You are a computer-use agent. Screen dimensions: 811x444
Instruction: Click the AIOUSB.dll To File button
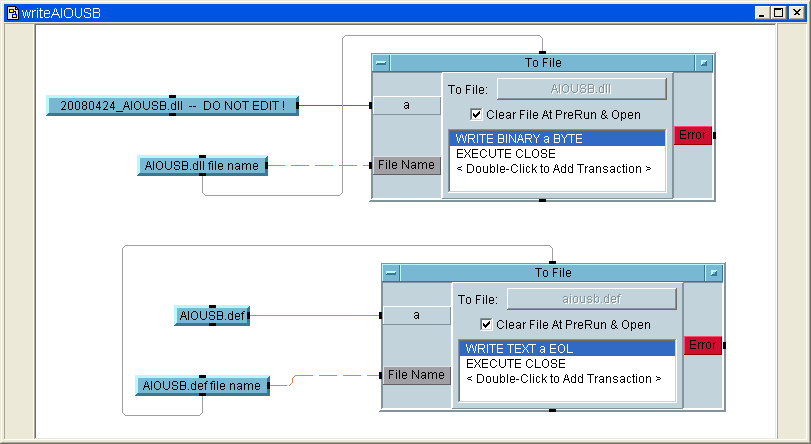(x=581, y=89)
